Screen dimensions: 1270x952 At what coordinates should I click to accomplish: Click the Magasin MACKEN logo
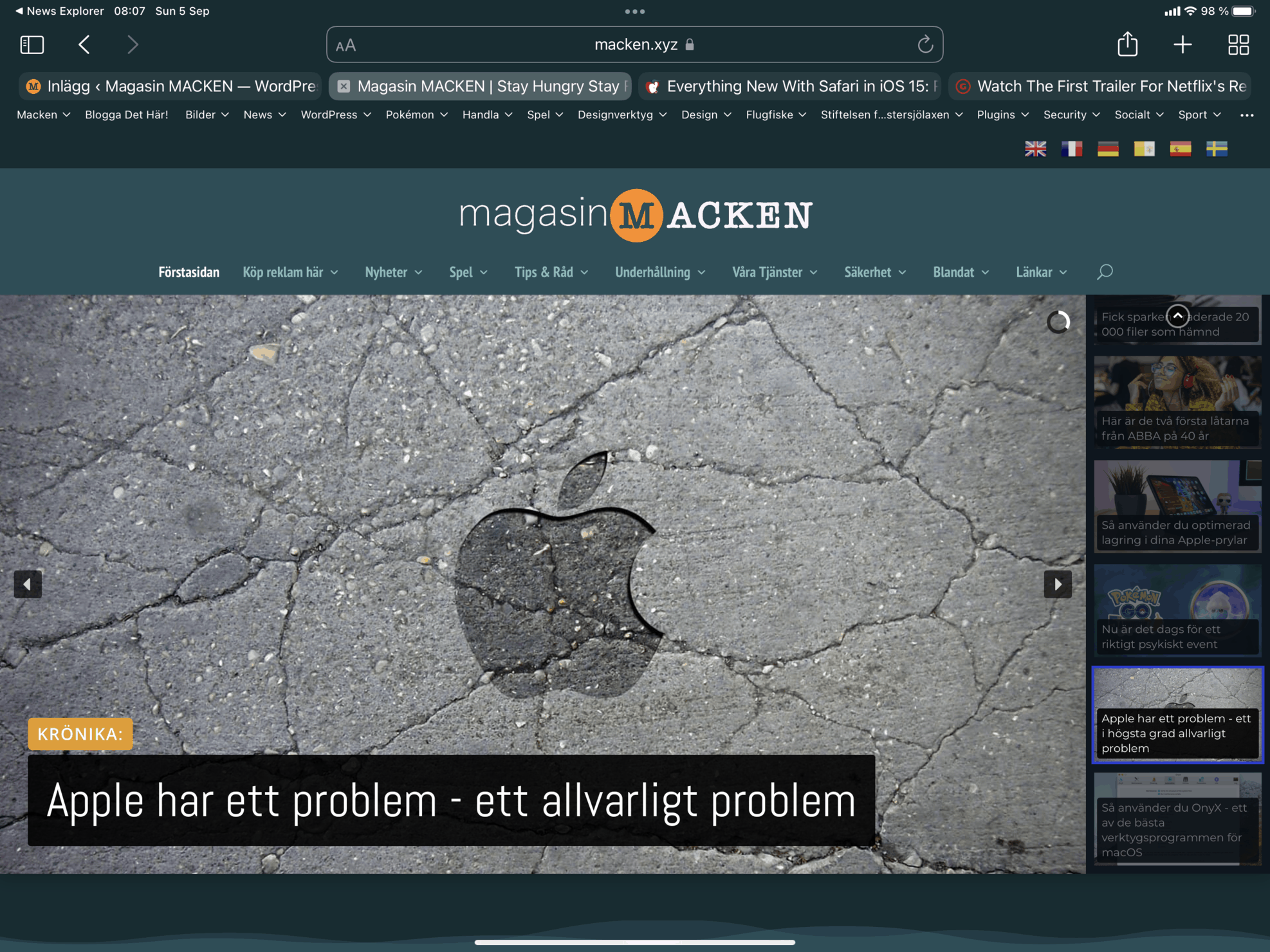(635, 215)
